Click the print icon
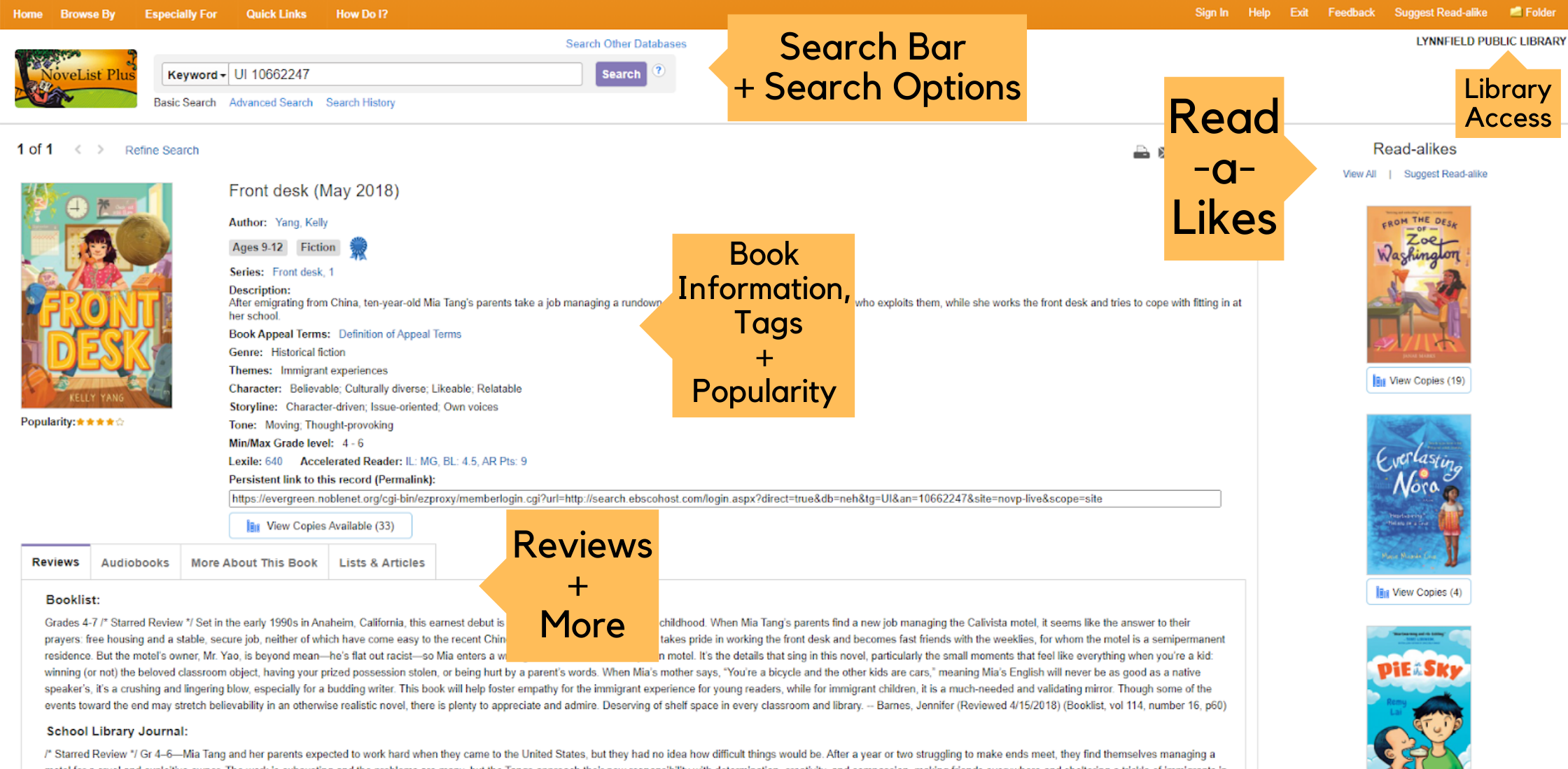This screenshot has width=1568, height=769. coord(1141,152)
